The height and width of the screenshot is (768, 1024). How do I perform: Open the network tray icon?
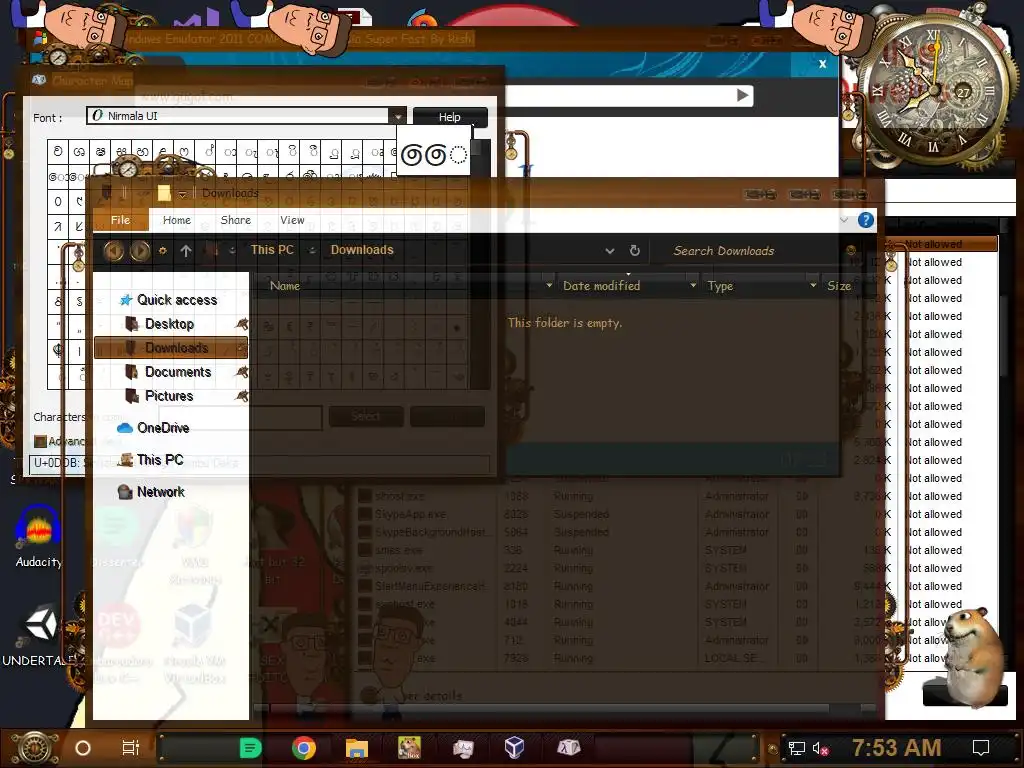[x=796, y=748]
